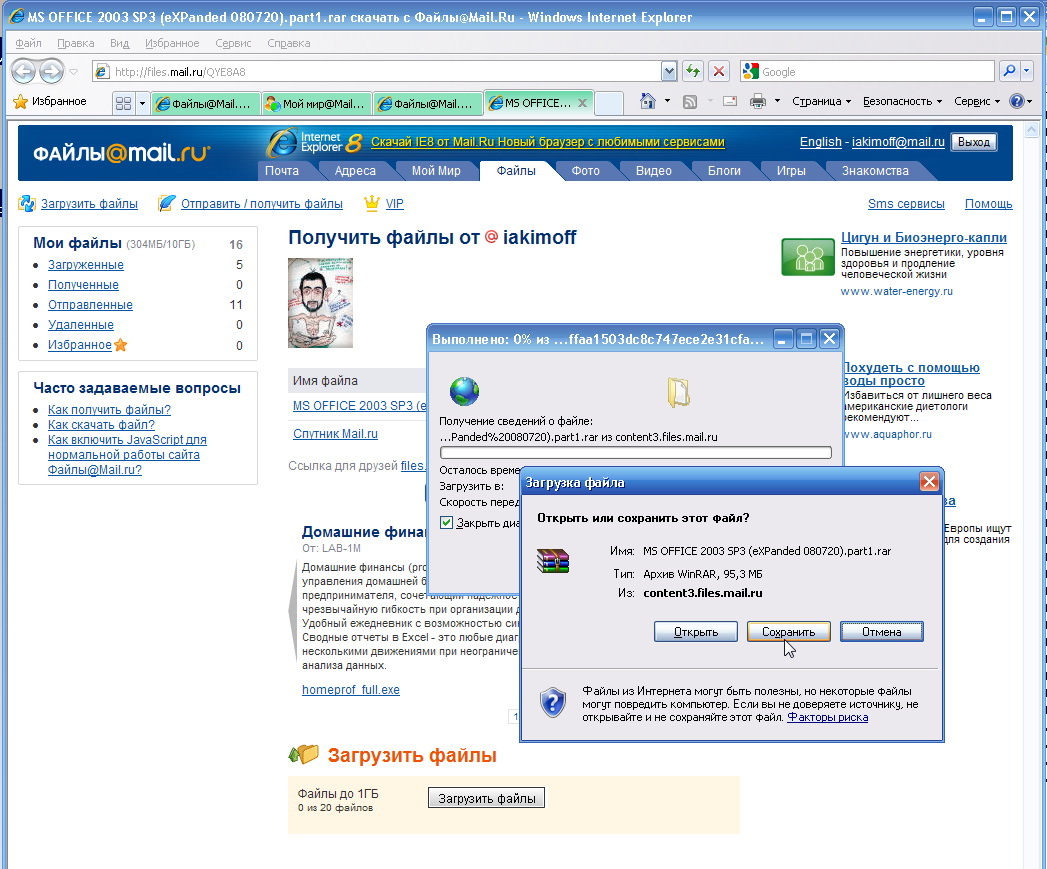Open the Безопасность dropdown menu
1047x869 pixels.
902,101
